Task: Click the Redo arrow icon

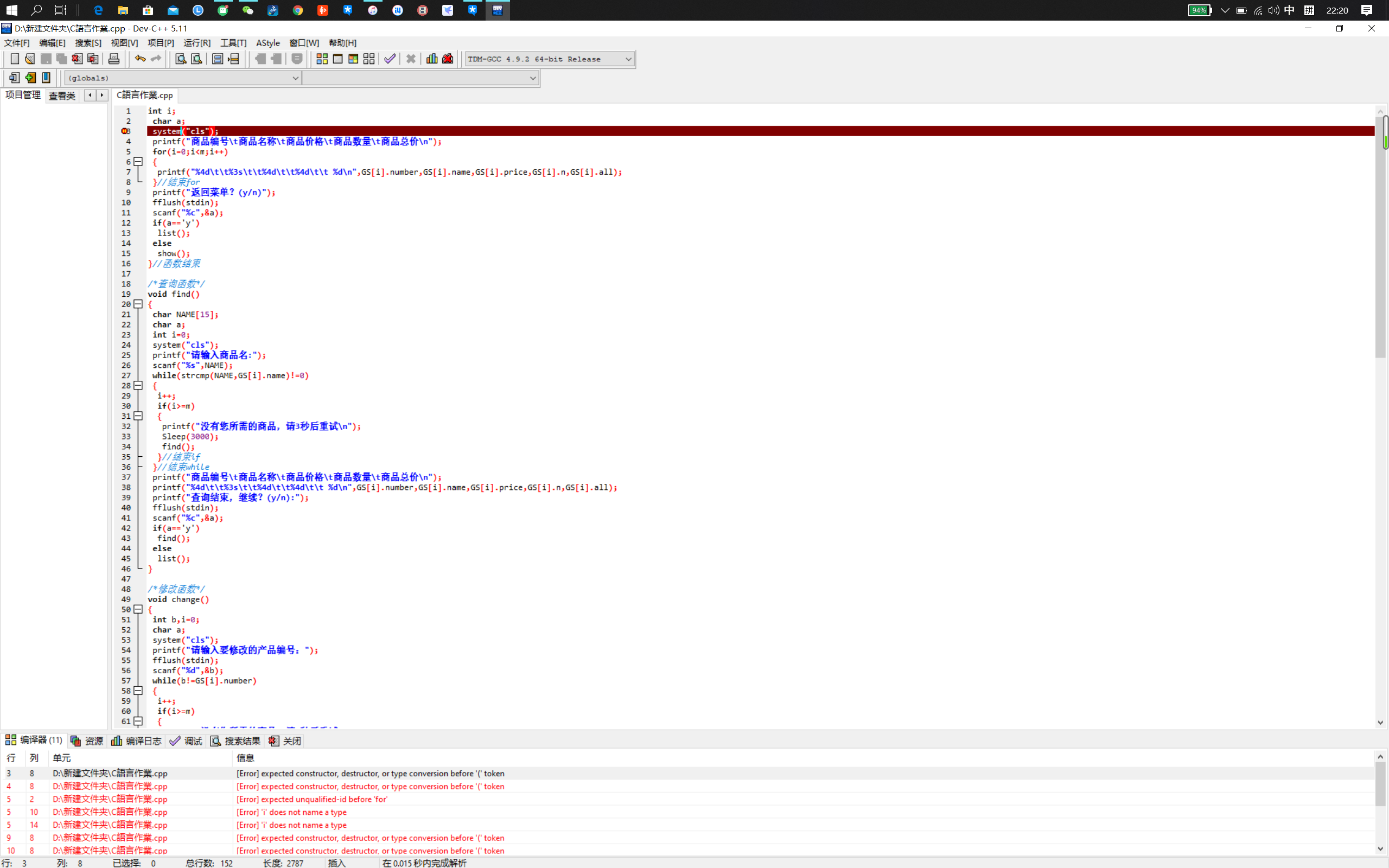Action: (x=156, y=59)
